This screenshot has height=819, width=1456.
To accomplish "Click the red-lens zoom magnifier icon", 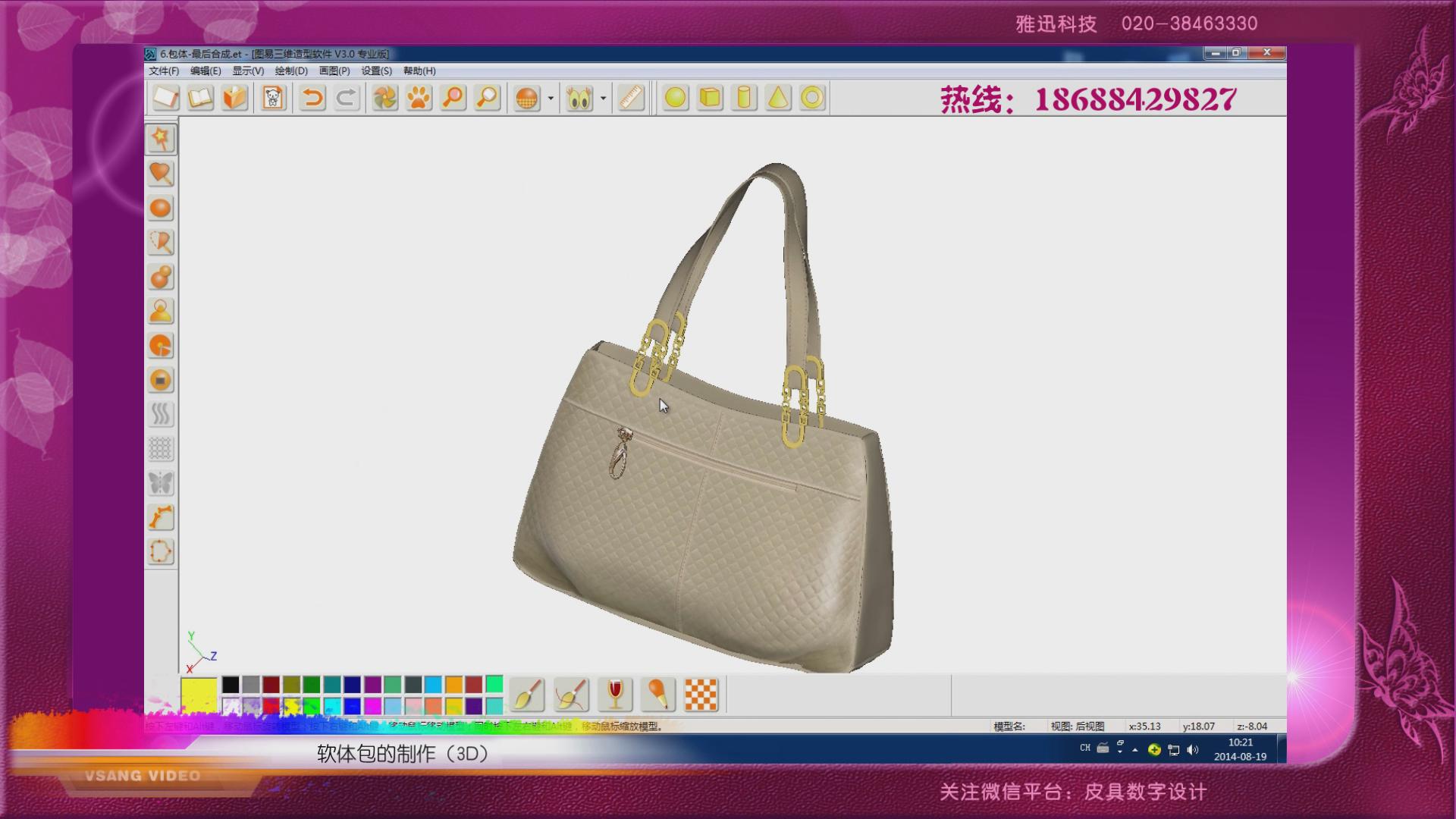I will [x=453, y=98].
